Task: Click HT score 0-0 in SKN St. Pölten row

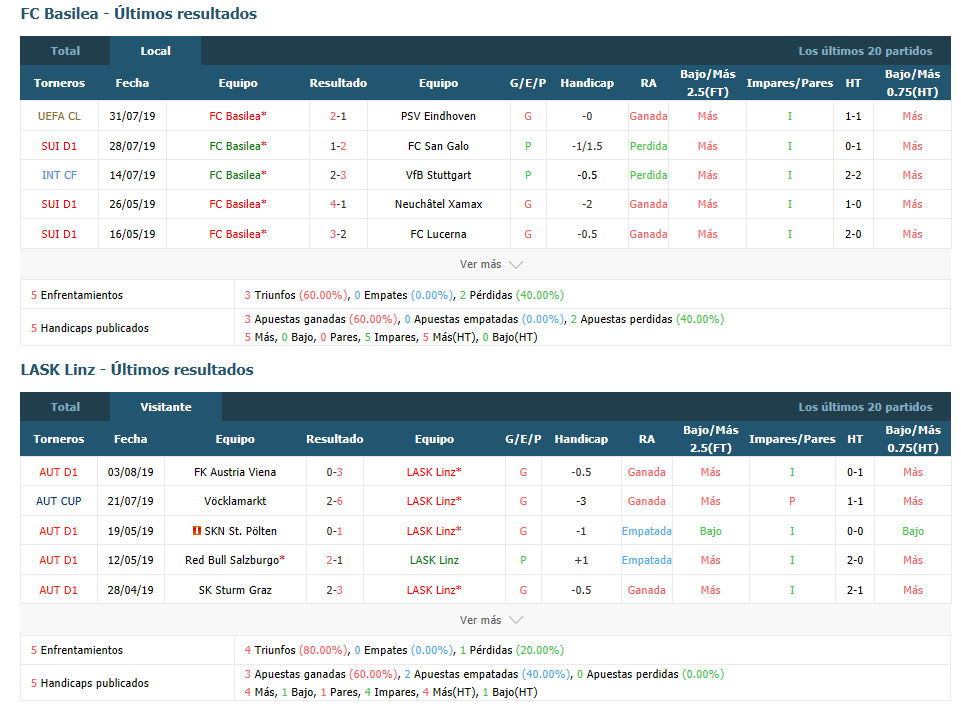Action: [855, 531]
